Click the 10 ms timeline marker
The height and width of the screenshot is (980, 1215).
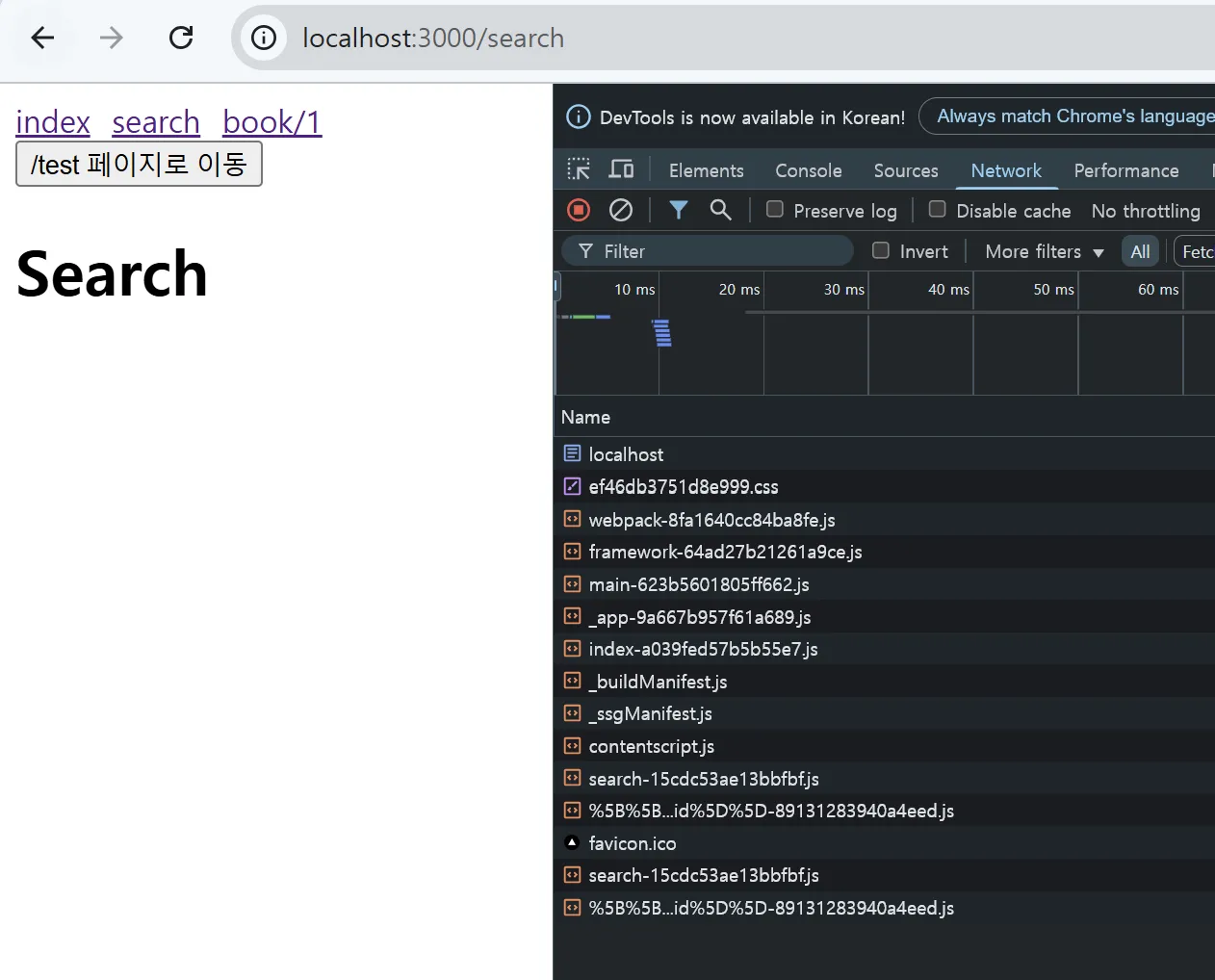coord(634,290)
